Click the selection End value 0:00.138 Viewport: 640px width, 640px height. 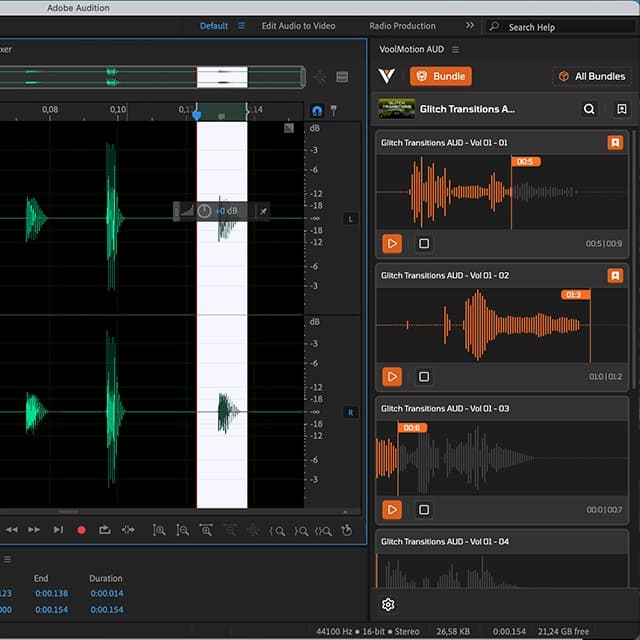(51, 593)
